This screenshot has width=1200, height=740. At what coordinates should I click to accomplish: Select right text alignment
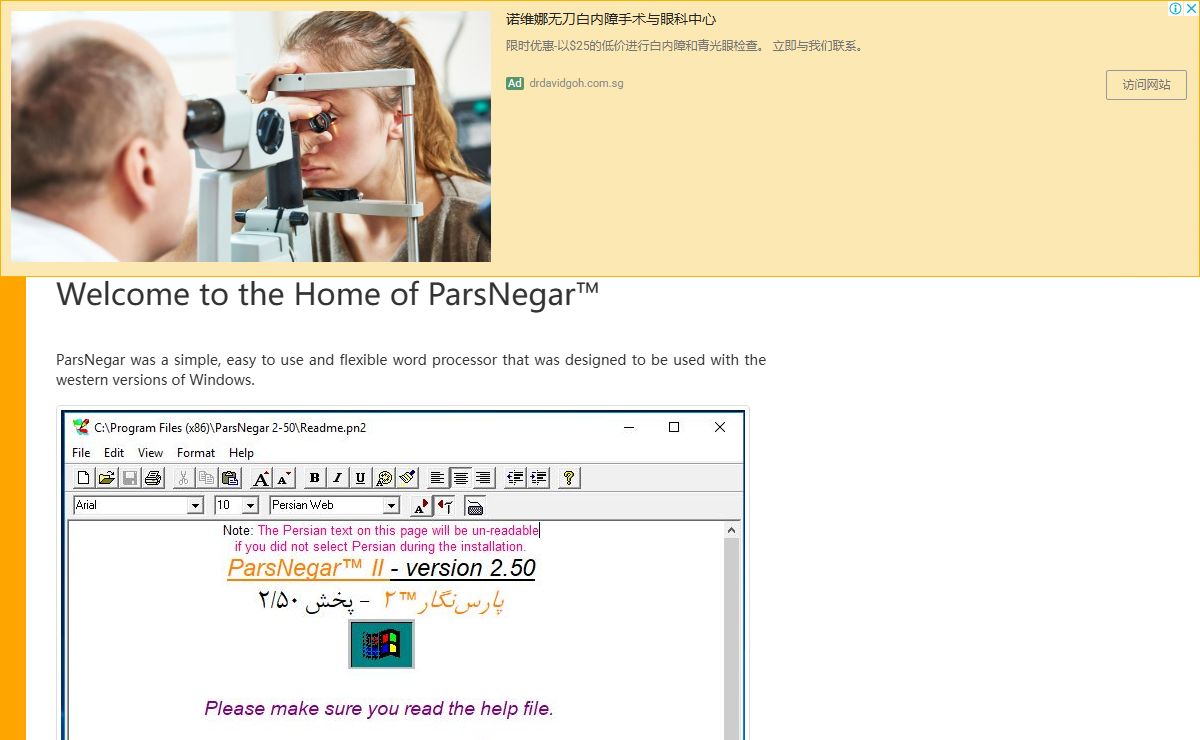(x=483, y=478)
